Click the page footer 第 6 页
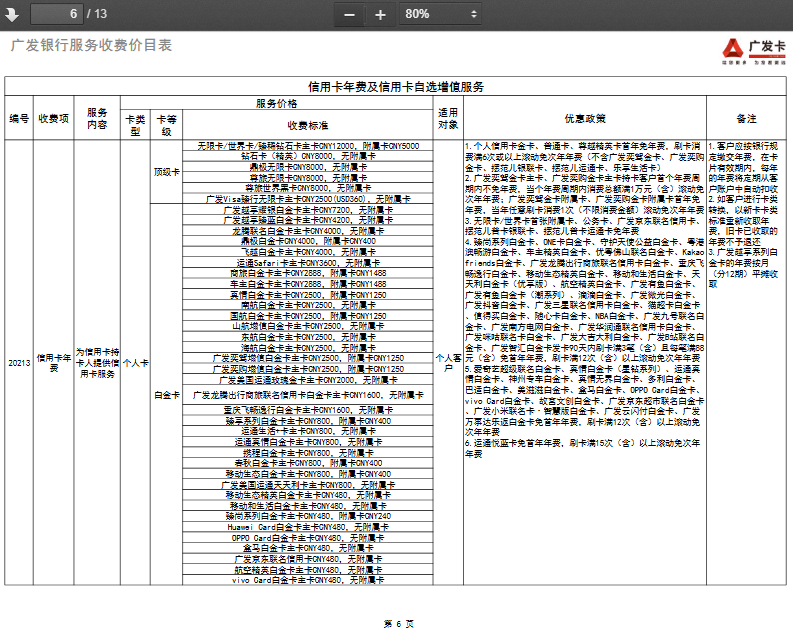The height and width of the screenshot is (633, 793). [398, 623]
